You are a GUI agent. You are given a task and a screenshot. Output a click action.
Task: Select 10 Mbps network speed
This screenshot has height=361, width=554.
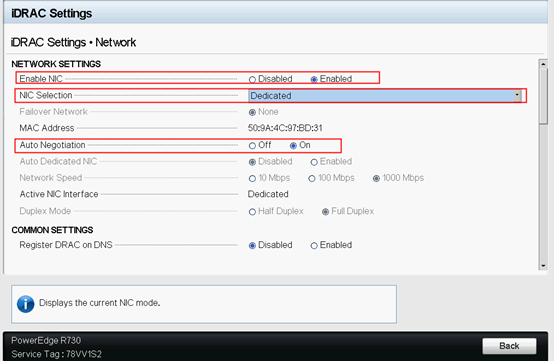252,179
